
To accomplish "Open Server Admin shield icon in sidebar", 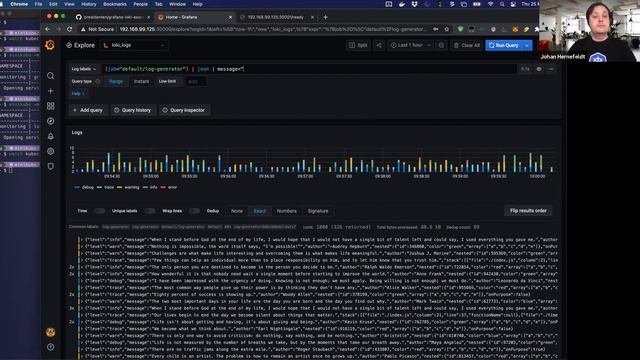I will pos(50,167).
